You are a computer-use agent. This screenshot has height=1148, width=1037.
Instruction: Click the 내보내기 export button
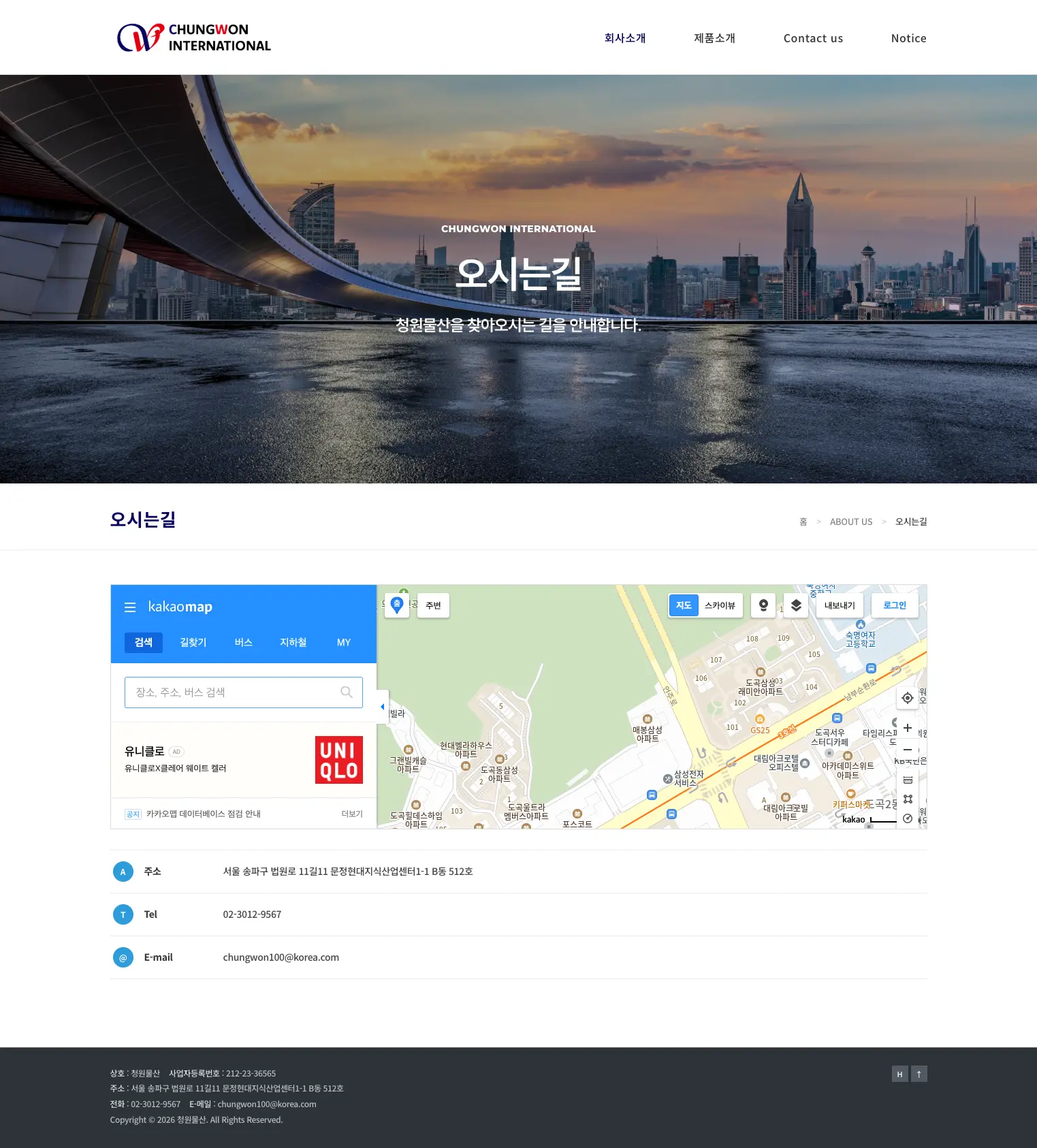840,605
